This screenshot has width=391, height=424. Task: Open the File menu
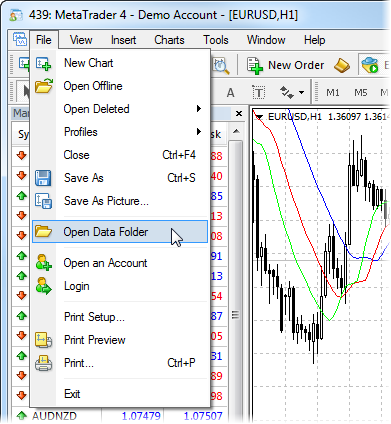(x=44, y=40)
